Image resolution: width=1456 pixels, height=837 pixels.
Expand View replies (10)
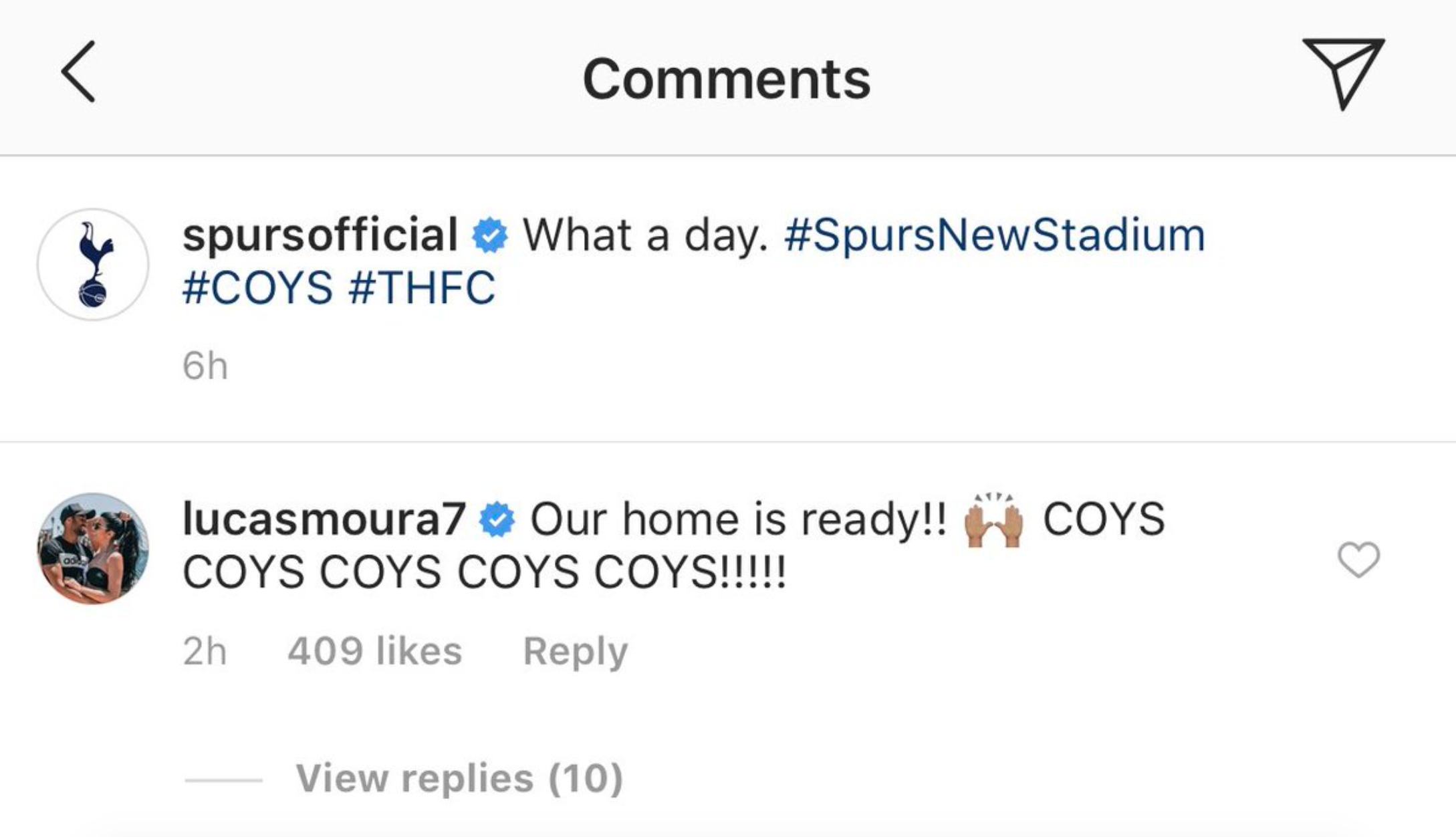coord(459,778)
